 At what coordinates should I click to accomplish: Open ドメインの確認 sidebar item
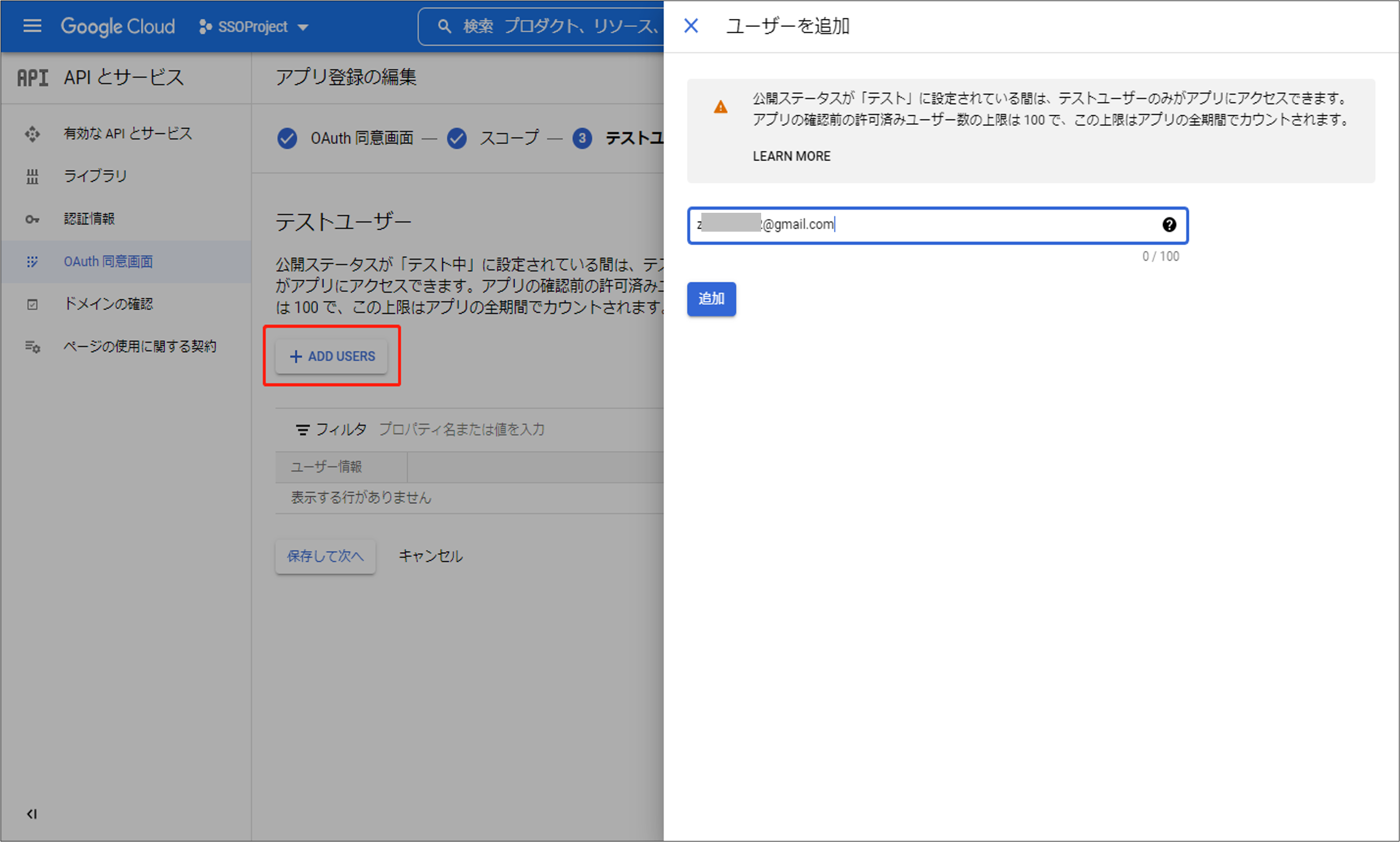coord(108,304)
